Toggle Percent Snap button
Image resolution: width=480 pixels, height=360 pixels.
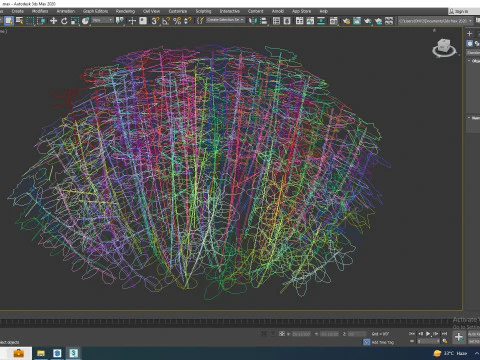coord(177,21)
